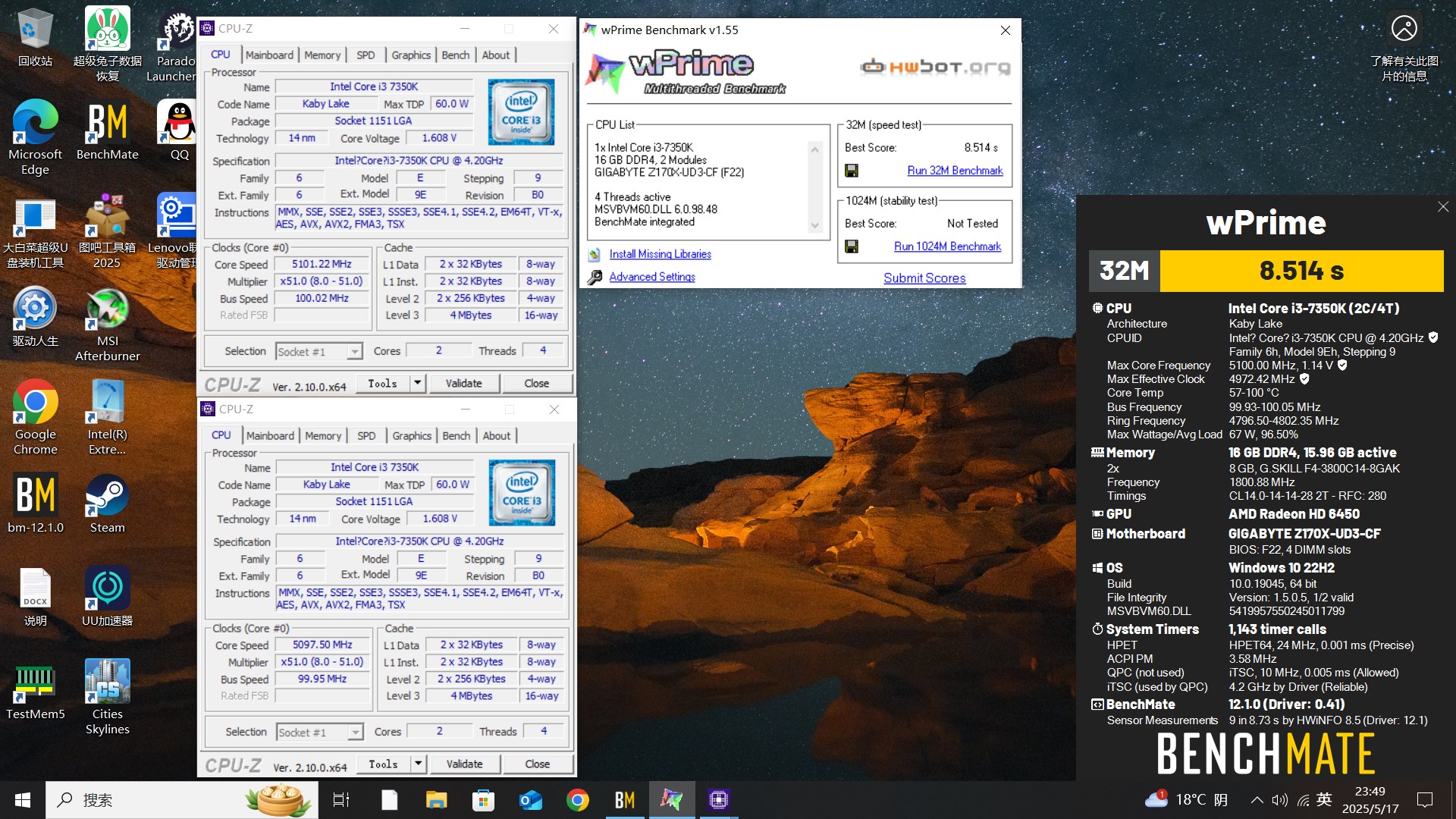The width and height of the screenshot is (1456, 819).
Task: Open TestMem5 desktop icon
Action: pos(35,690)
